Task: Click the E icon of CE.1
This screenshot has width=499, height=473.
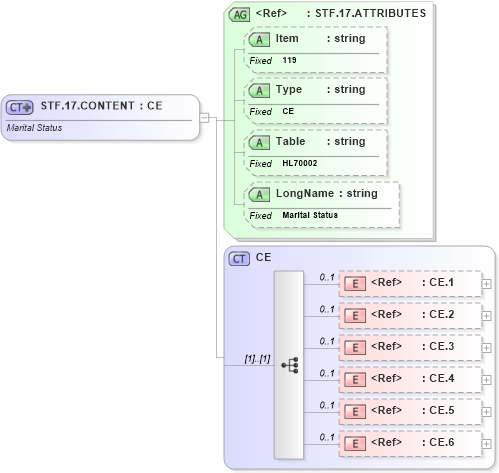Action: pos(355,284)
